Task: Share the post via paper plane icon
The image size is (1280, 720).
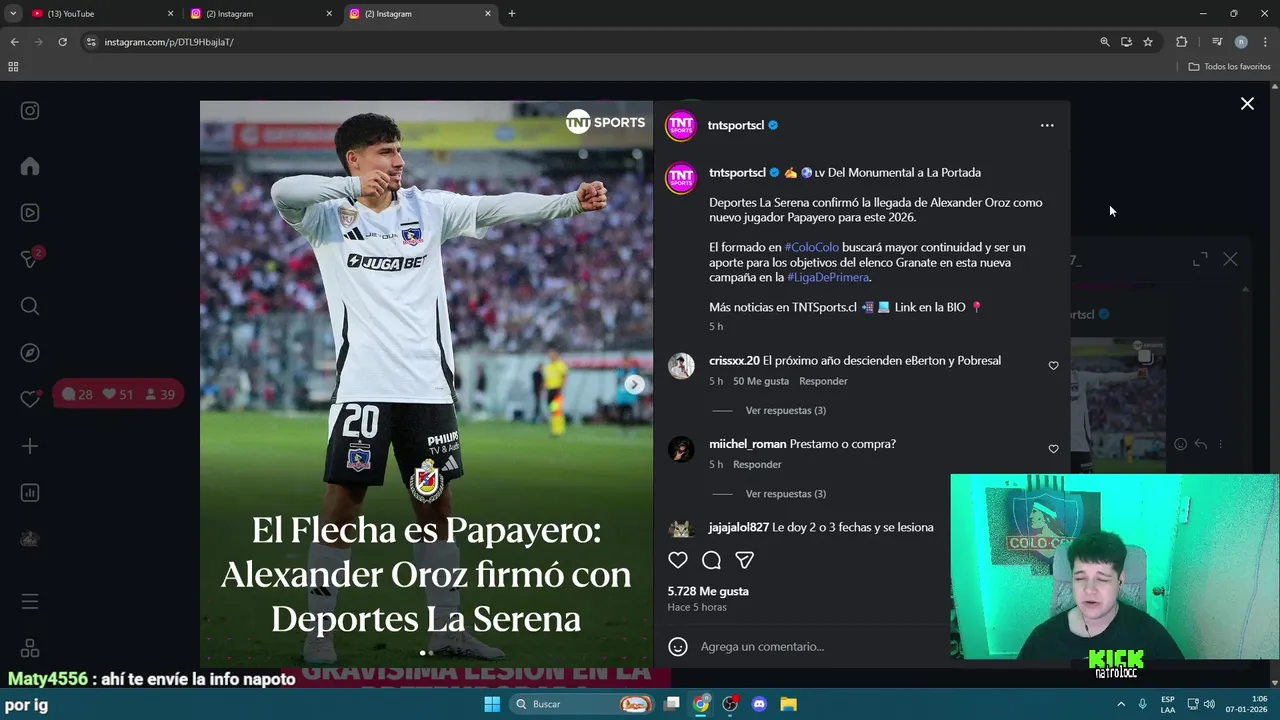Action: [x=744, y=560]
